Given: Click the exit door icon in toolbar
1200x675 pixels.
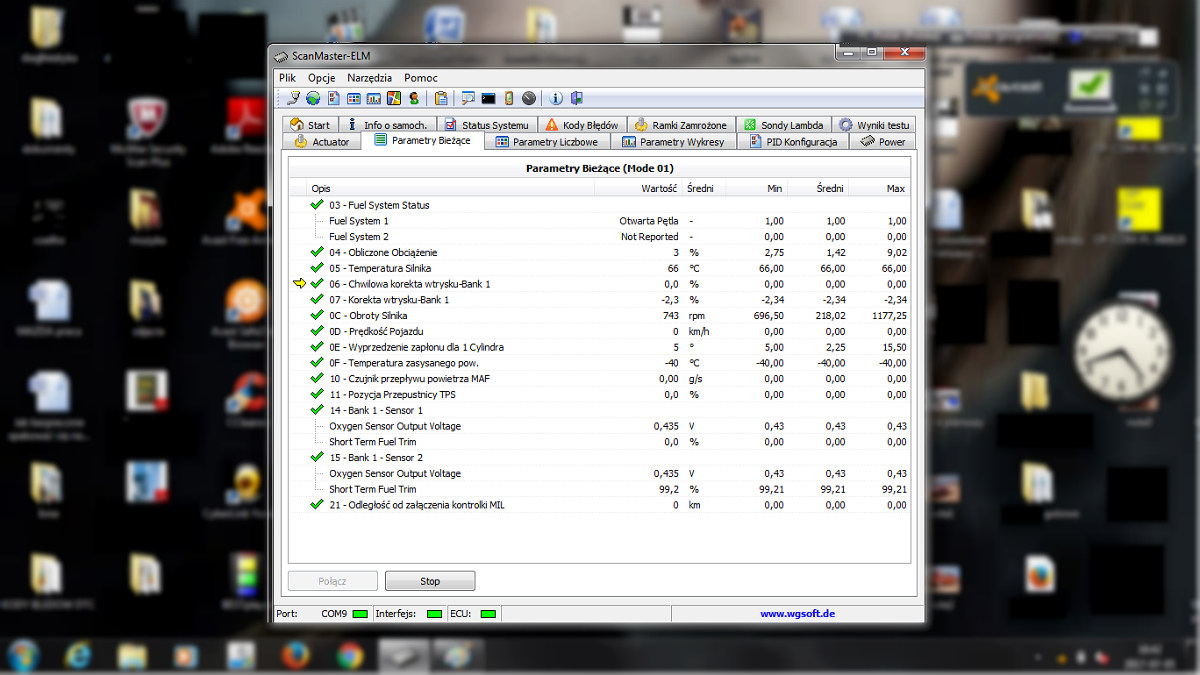Looking at the screenshot, I should point(577,98).
